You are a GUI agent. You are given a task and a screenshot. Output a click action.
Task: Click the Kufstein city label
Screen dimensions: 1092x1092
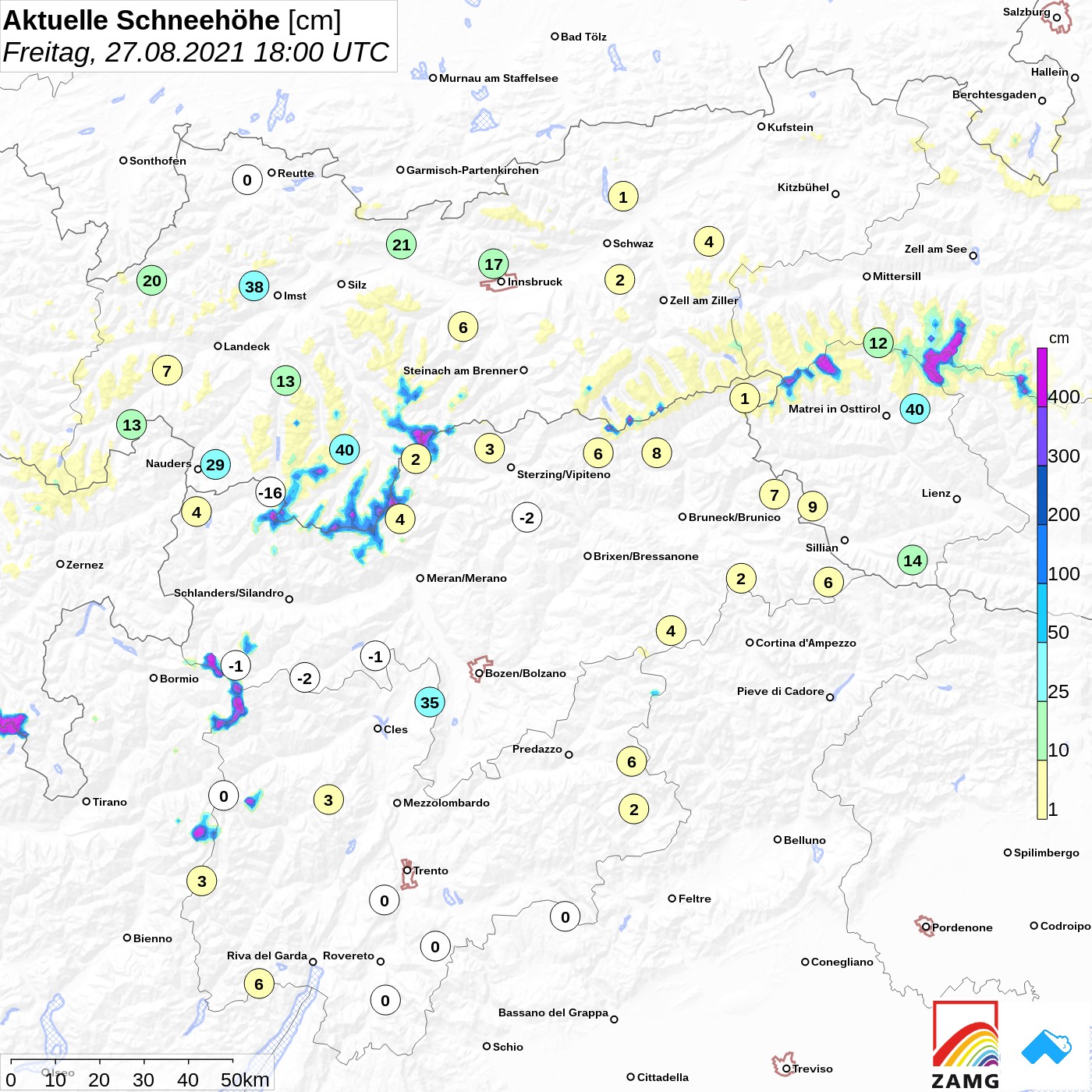point(790,127)
